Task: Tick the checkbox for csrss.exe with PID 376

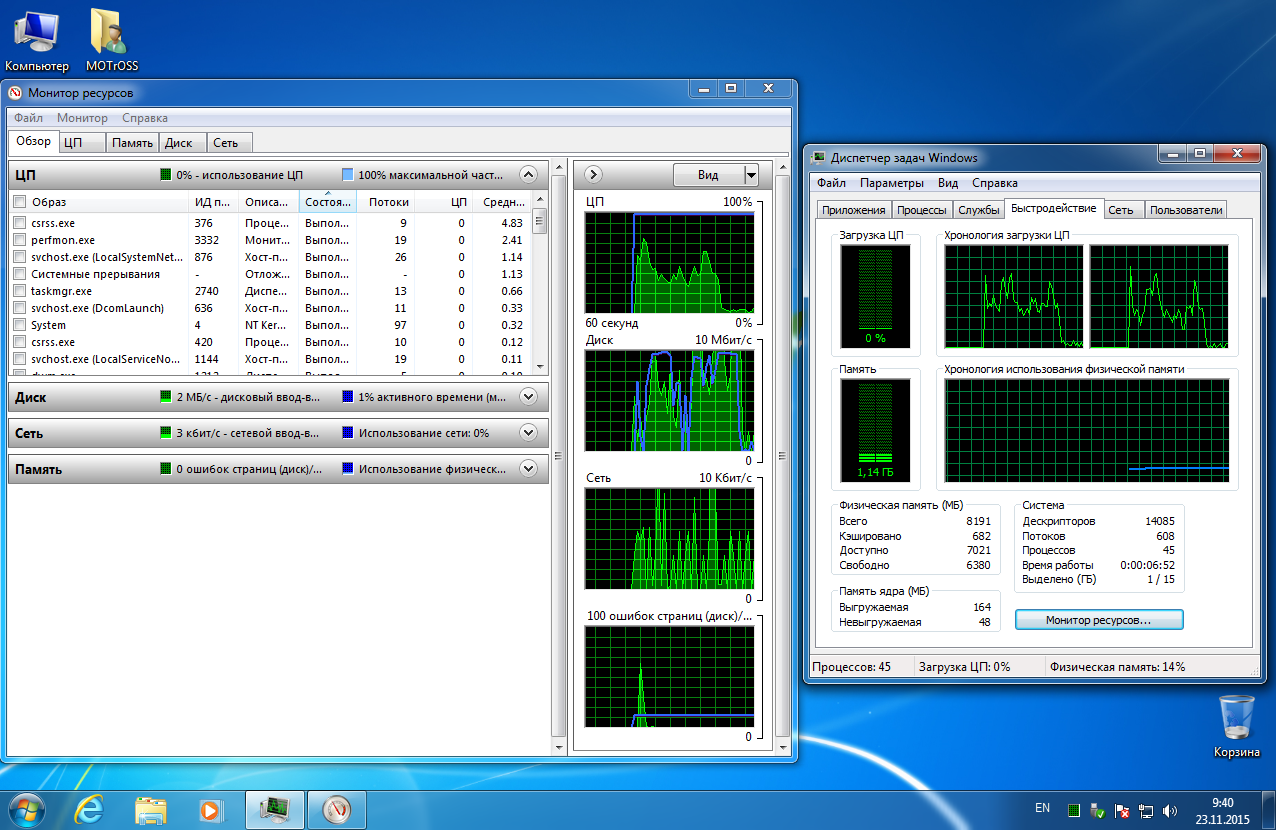Action: (19, 223)
